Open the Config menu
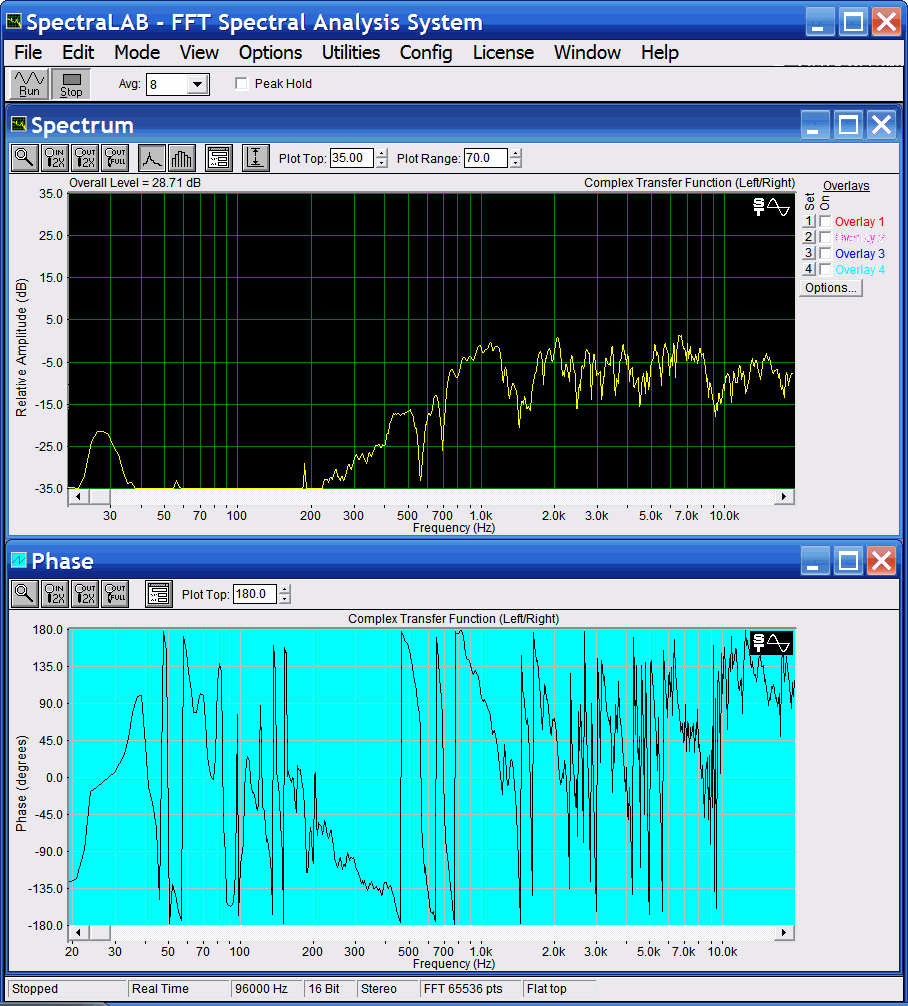 pos(426,52)
